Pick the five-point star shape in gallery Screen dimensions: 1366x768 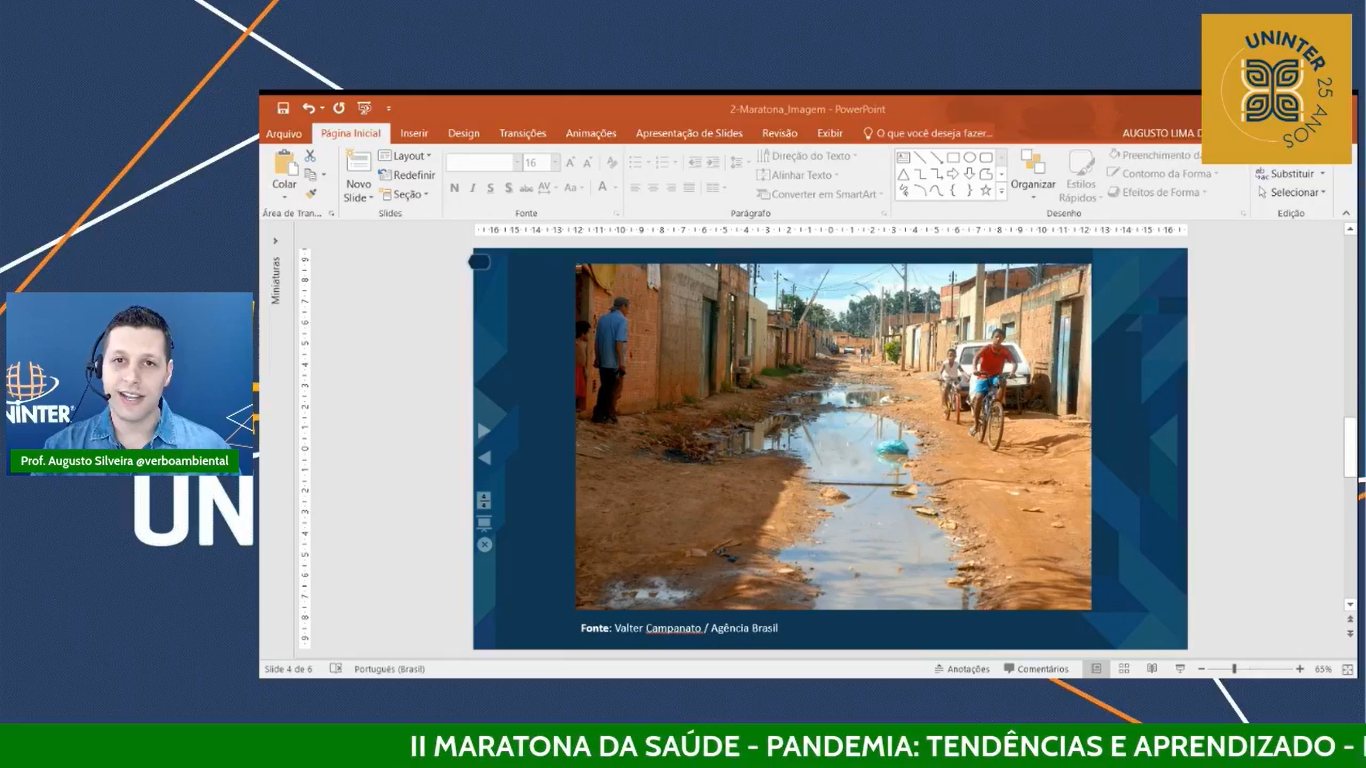pos(986,190)
